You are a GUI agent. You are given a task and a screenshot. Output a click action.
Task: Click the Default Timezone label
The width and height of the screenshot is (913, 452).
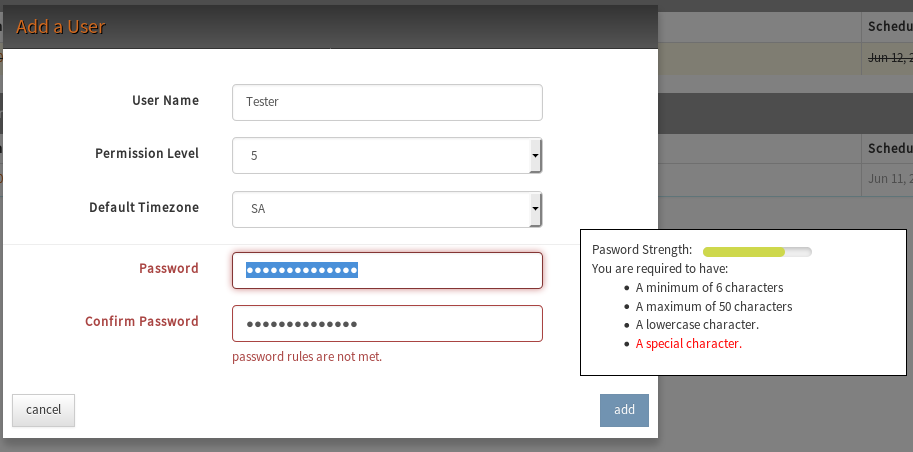click(144, 207)
